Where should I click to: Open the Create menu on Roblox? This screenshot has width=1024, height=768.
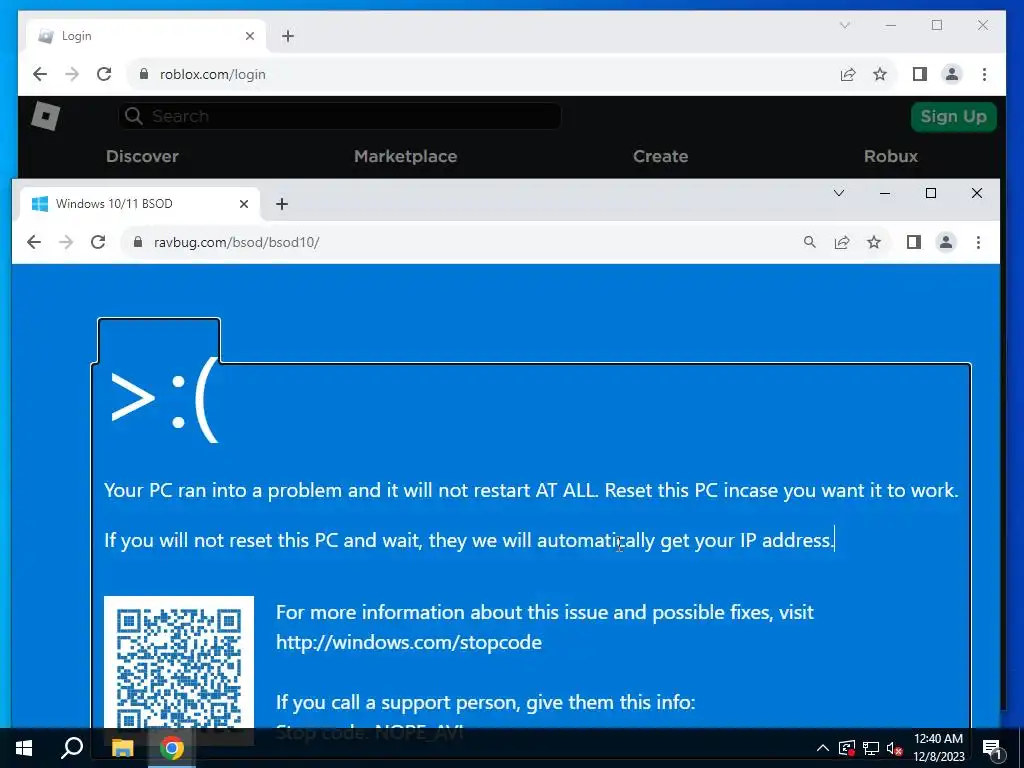pyautogui.click(x=660, y=156)
